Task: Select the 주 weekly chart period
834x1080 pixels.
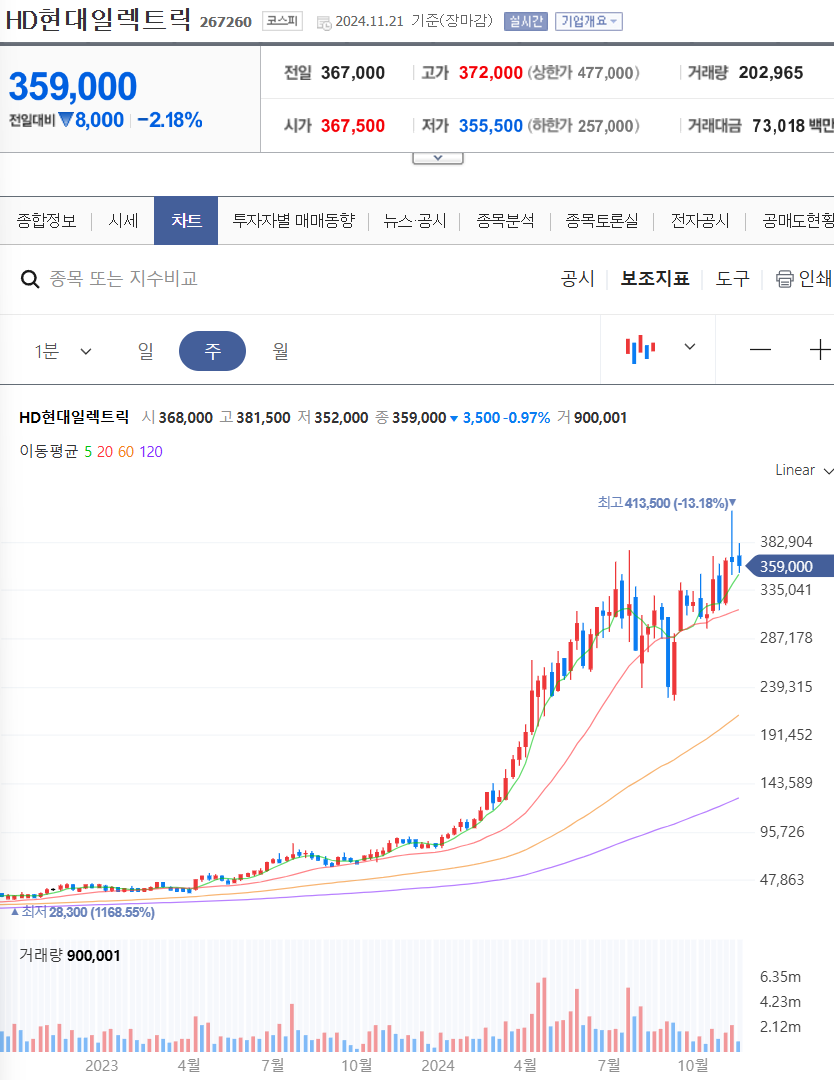Action: tap(212, 351)
